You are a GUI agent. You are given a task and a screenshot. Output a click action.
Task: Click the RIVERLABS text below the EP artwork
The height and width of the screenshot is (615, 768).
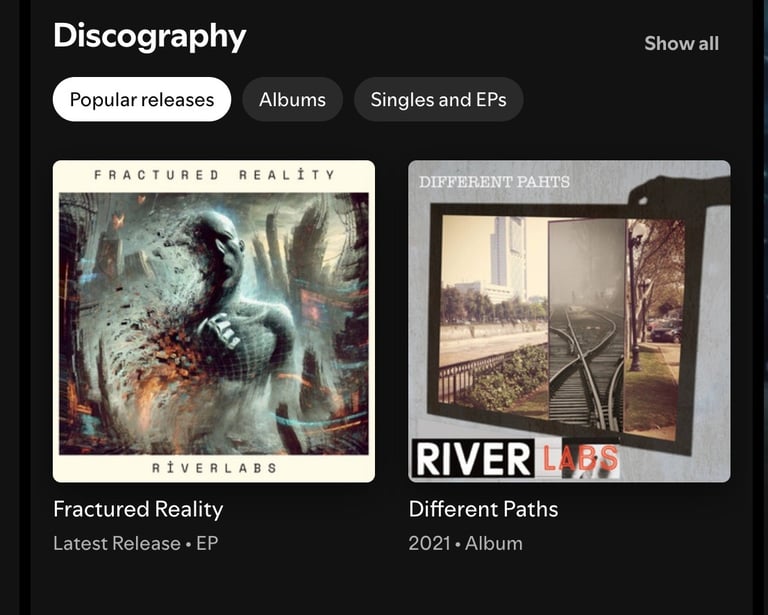pos(214,468)
